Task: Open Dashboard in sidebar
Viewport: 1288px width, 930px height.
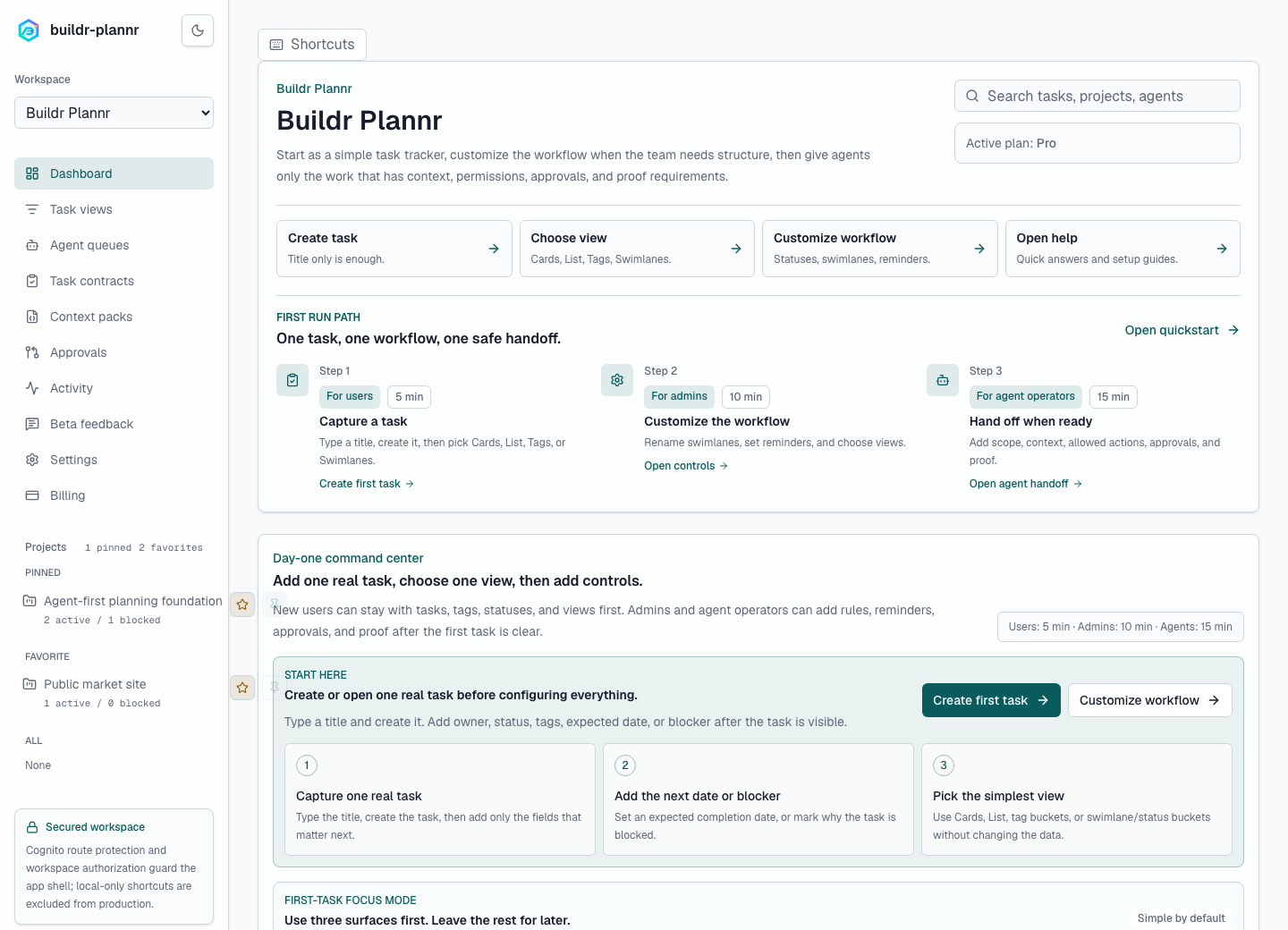Action: [x=114, y=173]
